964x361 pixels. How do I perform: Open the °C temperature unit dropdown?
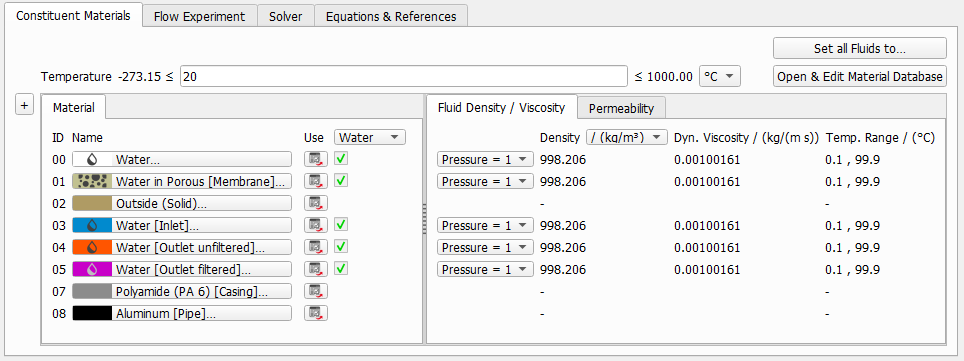coord(720,77)
